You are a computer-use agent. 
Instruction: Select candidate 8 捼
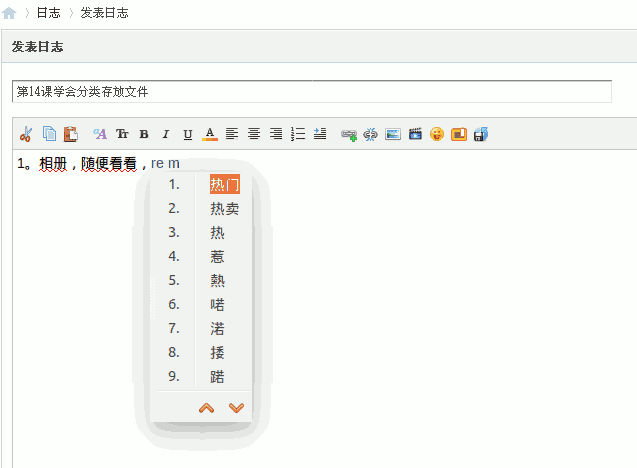point(217,352)
